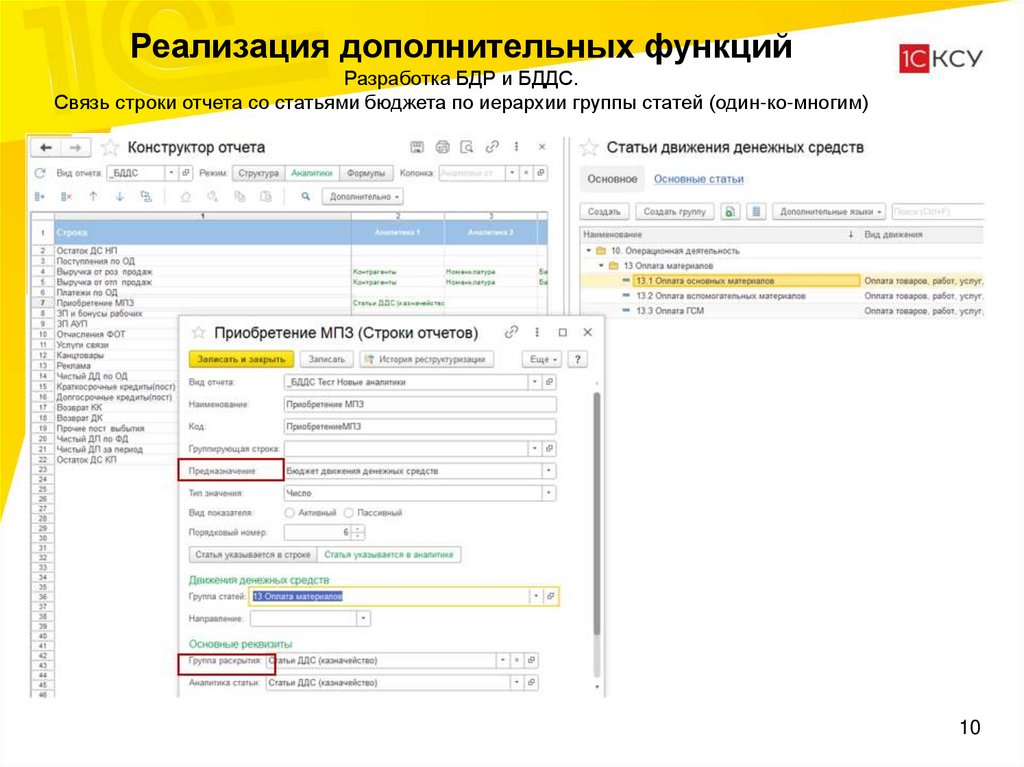Image resolution: width=1024 pixels, height=767 pixels.
Task: Open Предназначение dropdown arrow
Action: point(549,471)
